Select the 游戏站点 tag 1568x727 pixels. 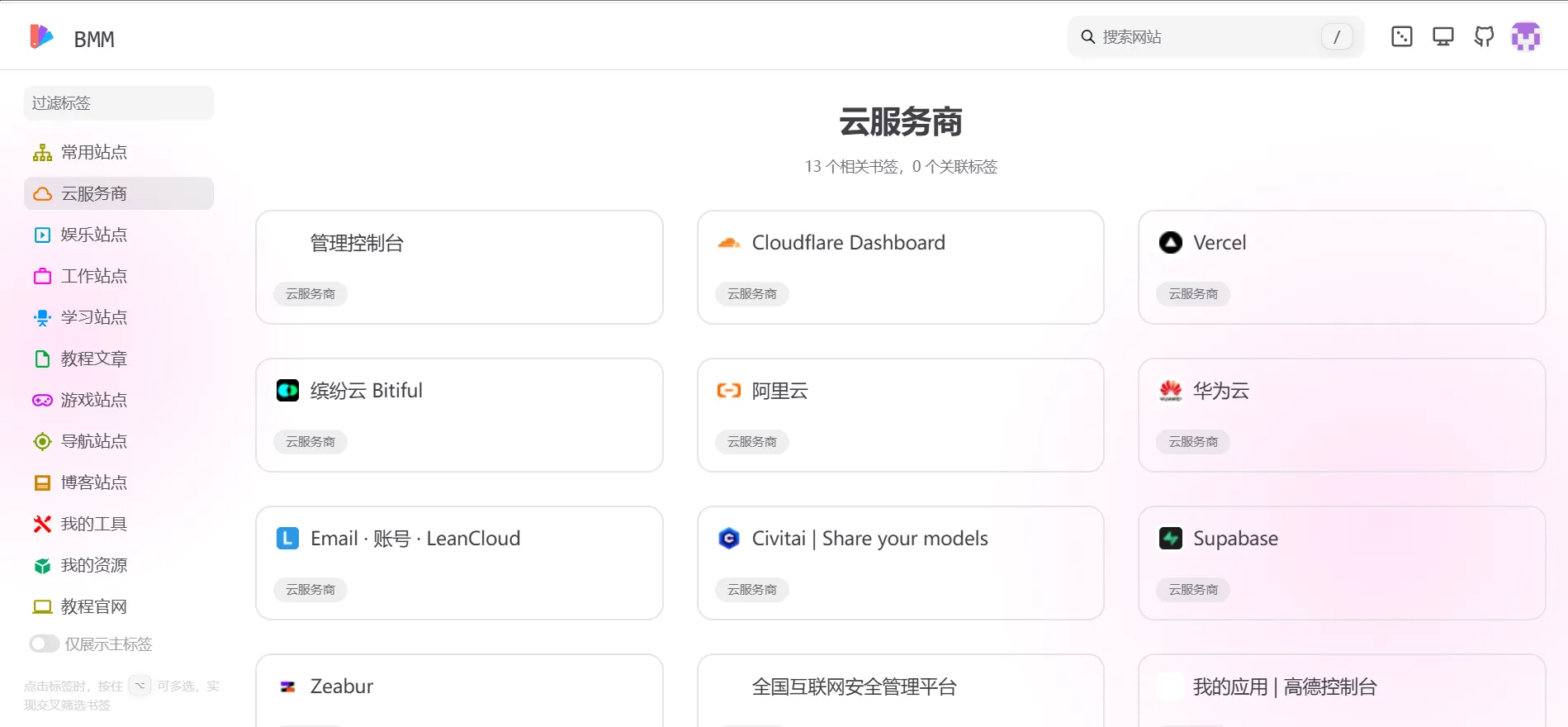point(119,400)
